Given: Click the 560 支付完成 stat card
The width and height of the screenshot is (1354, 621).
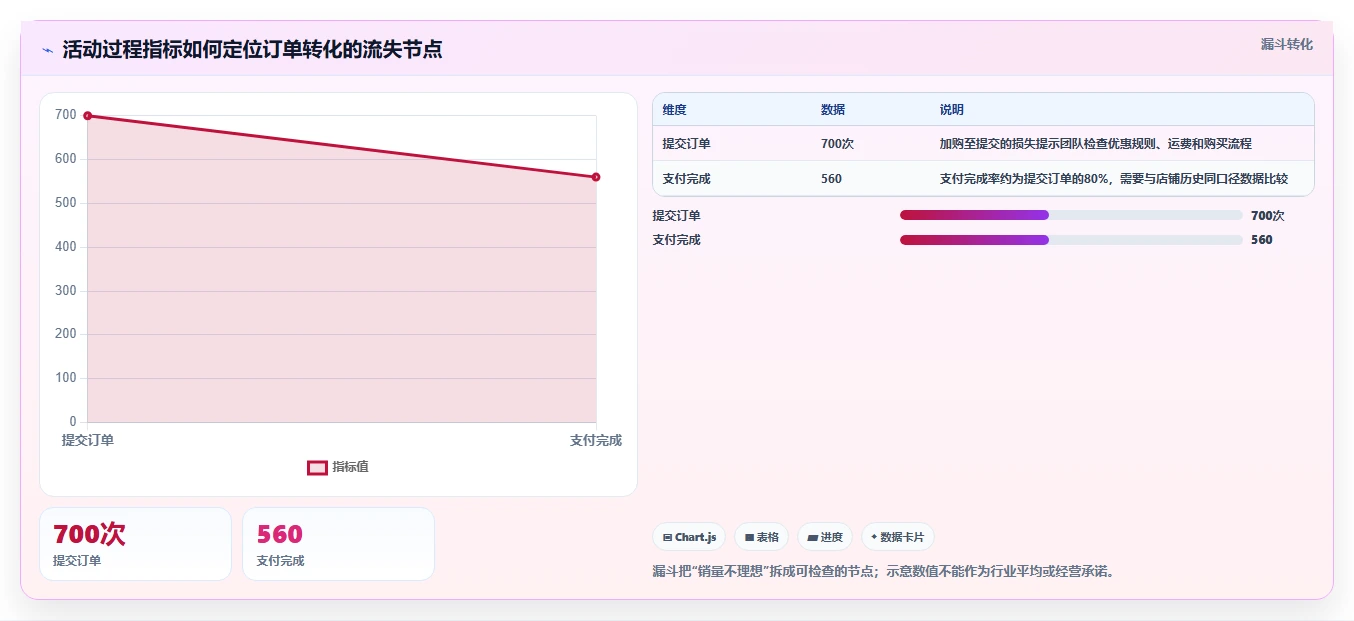Looking at the screenshot, I should [338, 544].
